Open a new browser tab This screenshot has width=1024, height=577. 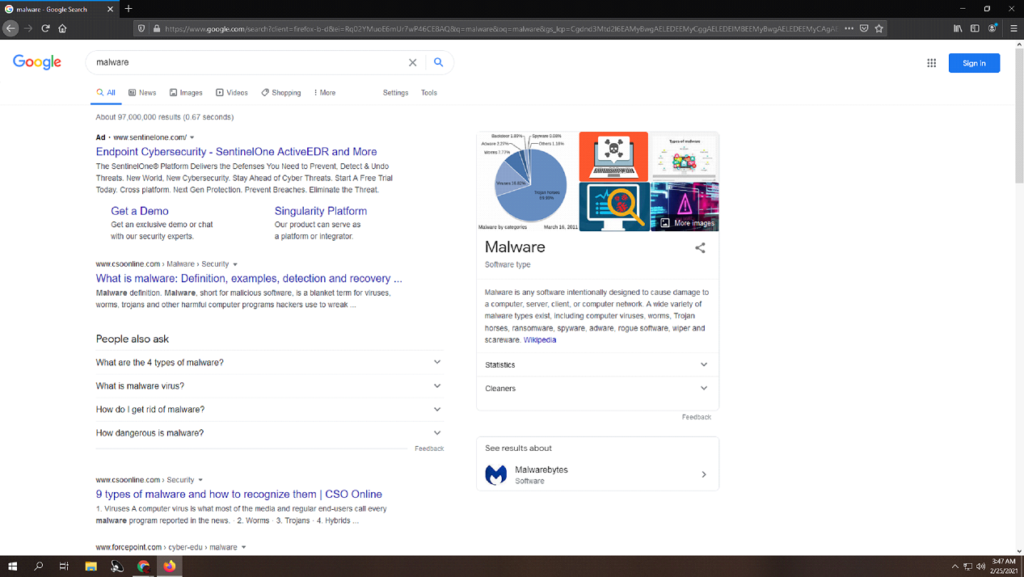point(129,8)
